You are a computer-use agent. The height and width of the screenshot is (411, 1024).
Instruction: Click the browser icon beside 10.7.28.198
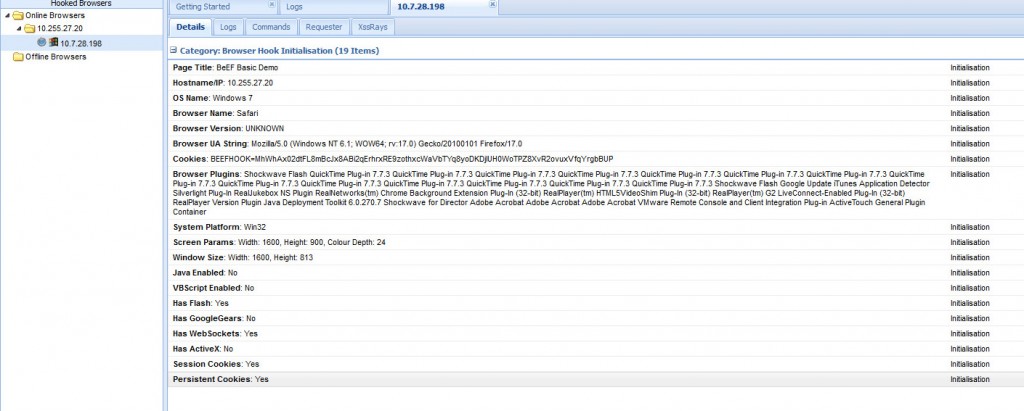(x=42, y=43)
